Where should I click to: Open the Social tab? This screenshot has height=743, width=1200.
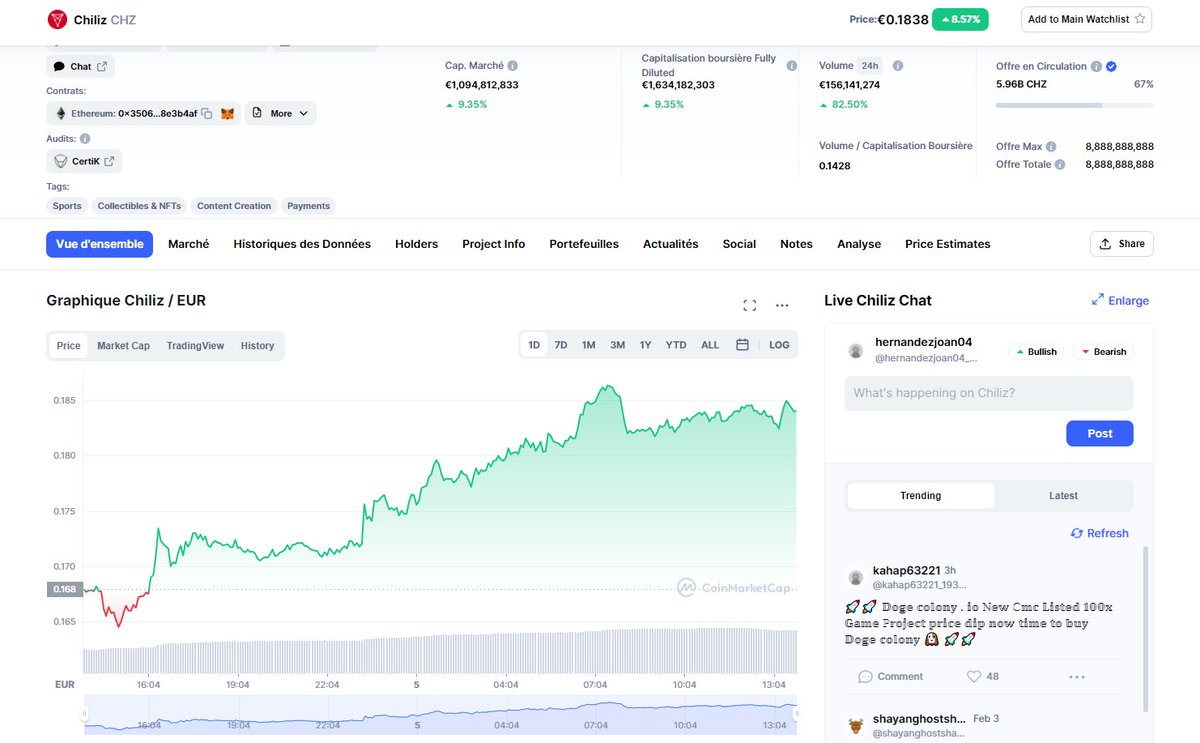pyautogui.click(x=739, y=244)
